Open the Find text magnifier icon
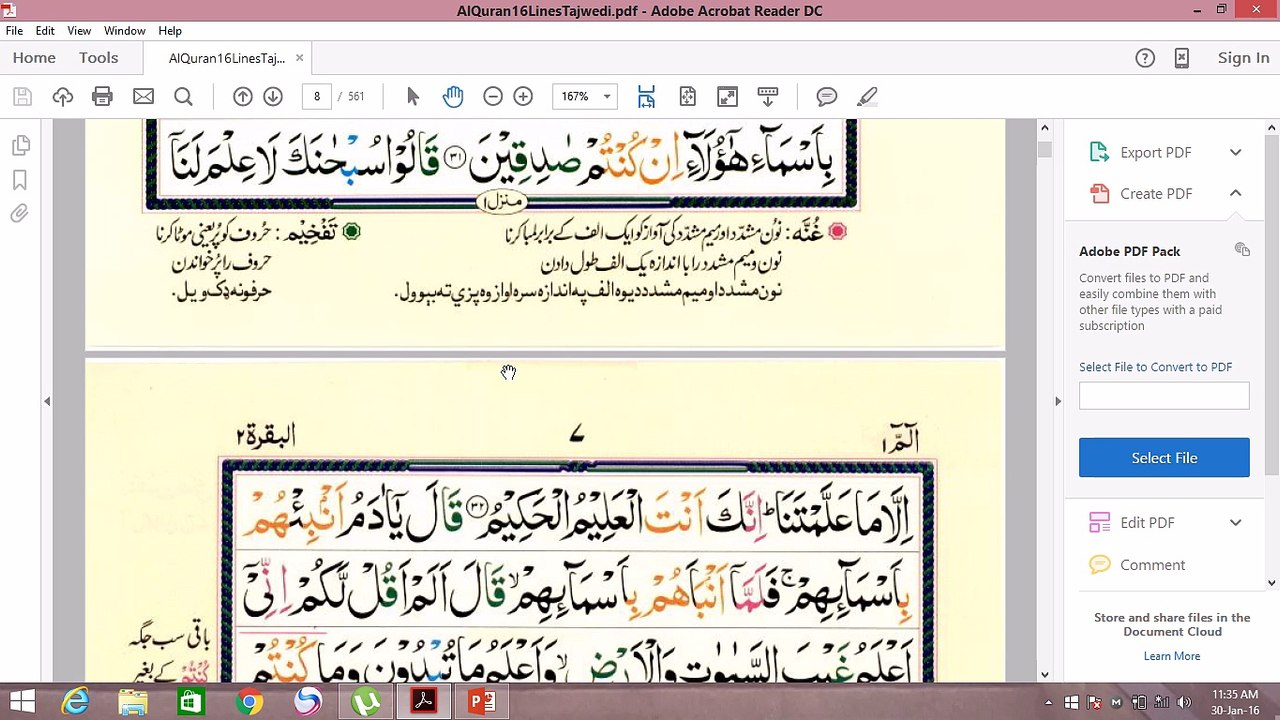The height and width of the screenshot is (720, 1280). point(183,96)
